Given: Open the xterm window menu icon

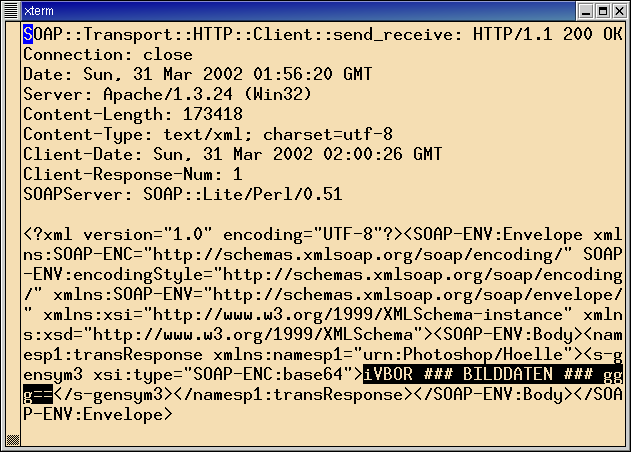Looking at the screenshot, I should coord(11,11).
